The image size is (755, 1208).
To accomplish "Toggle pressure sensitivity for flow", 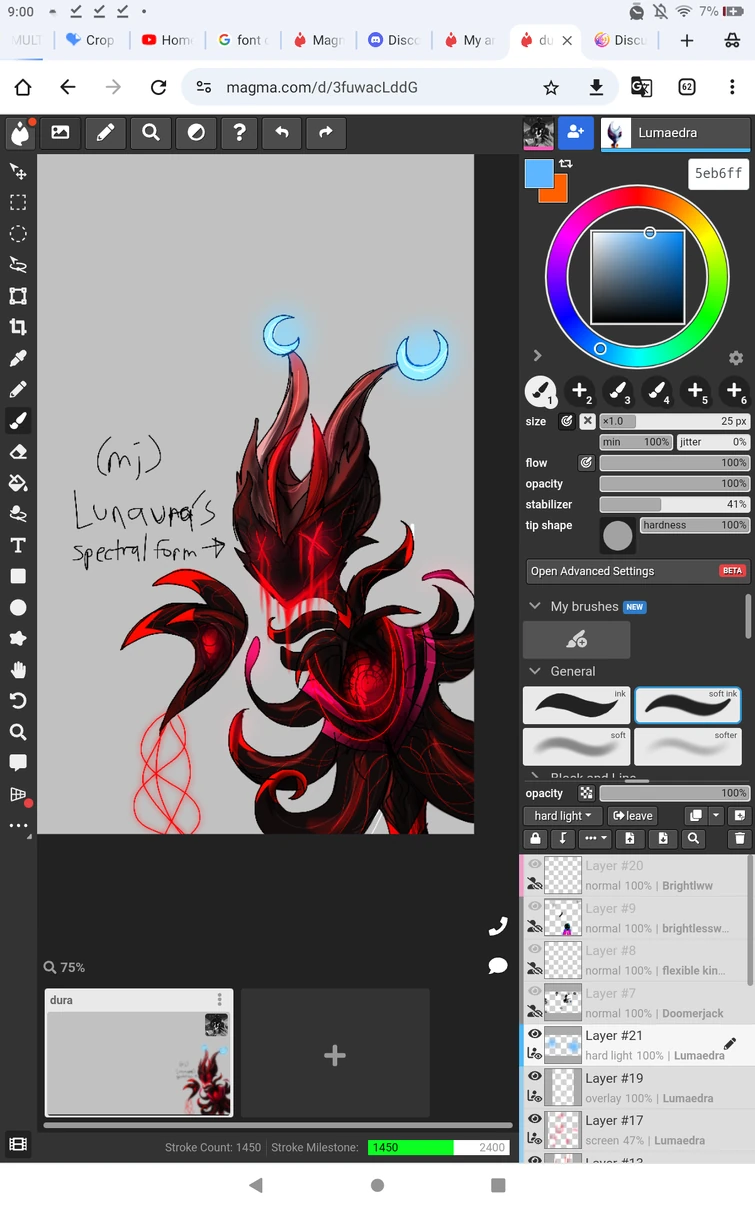I will pos(586,463).
